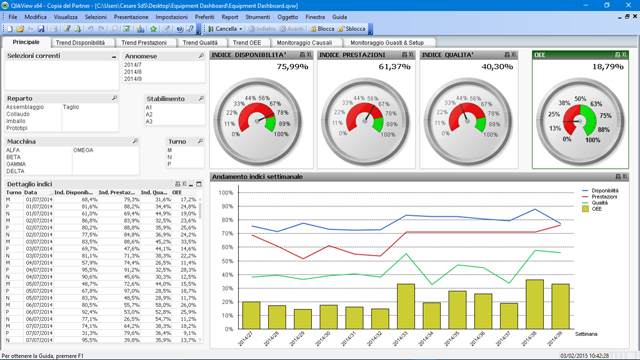Screen dimensions: 640x360
Task: Activate the What's This help pointer
Action: [190, 29]
